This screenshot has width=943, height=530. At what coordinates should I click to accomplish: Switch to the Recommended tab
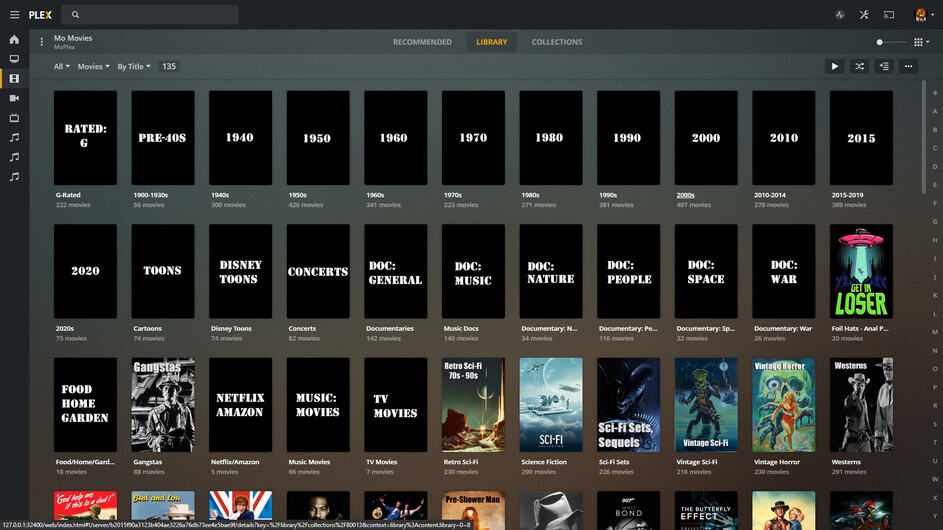[x=422, y=42]
